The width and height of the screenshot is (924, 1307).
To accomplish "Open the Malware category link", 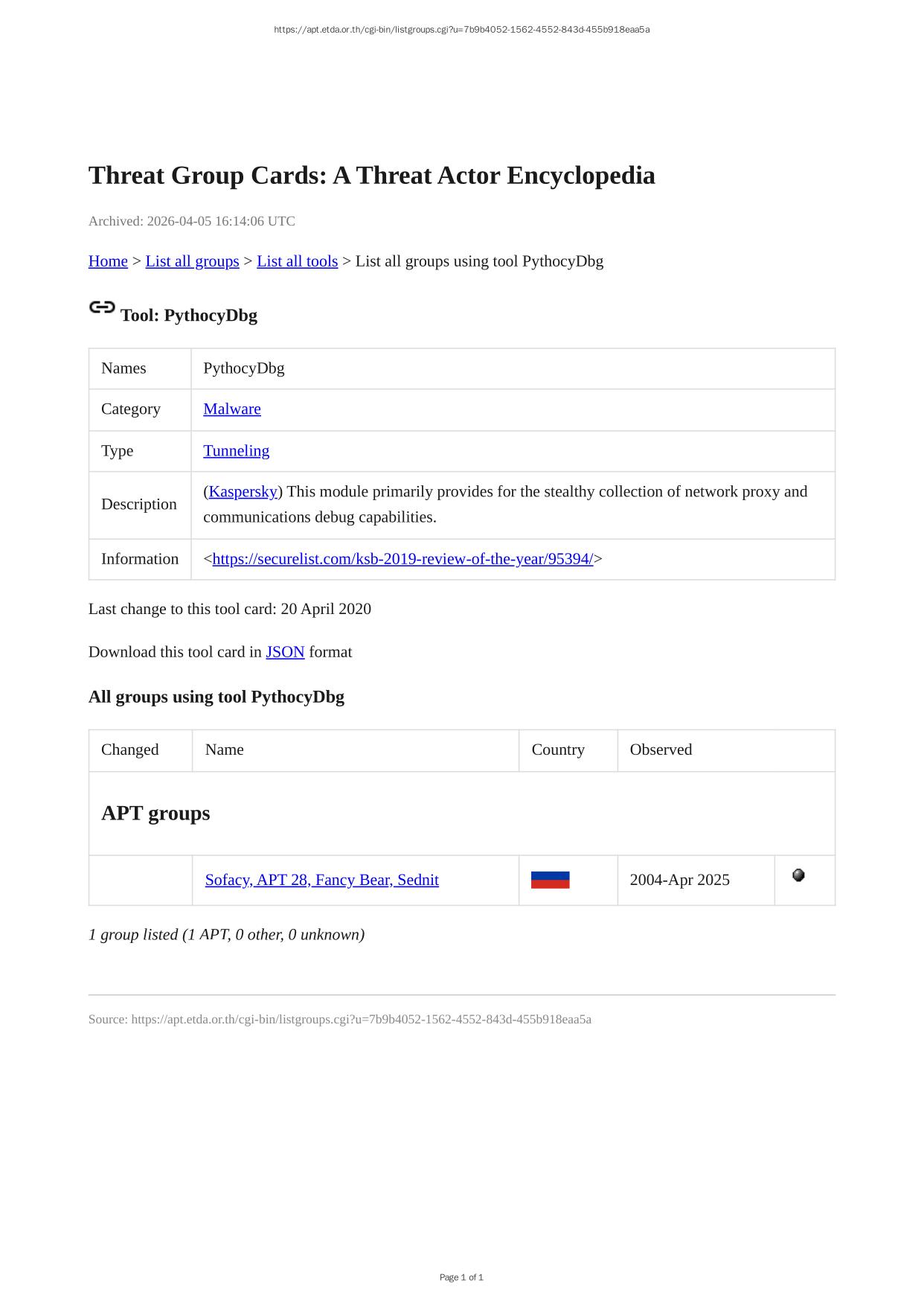I will point(232,409).
